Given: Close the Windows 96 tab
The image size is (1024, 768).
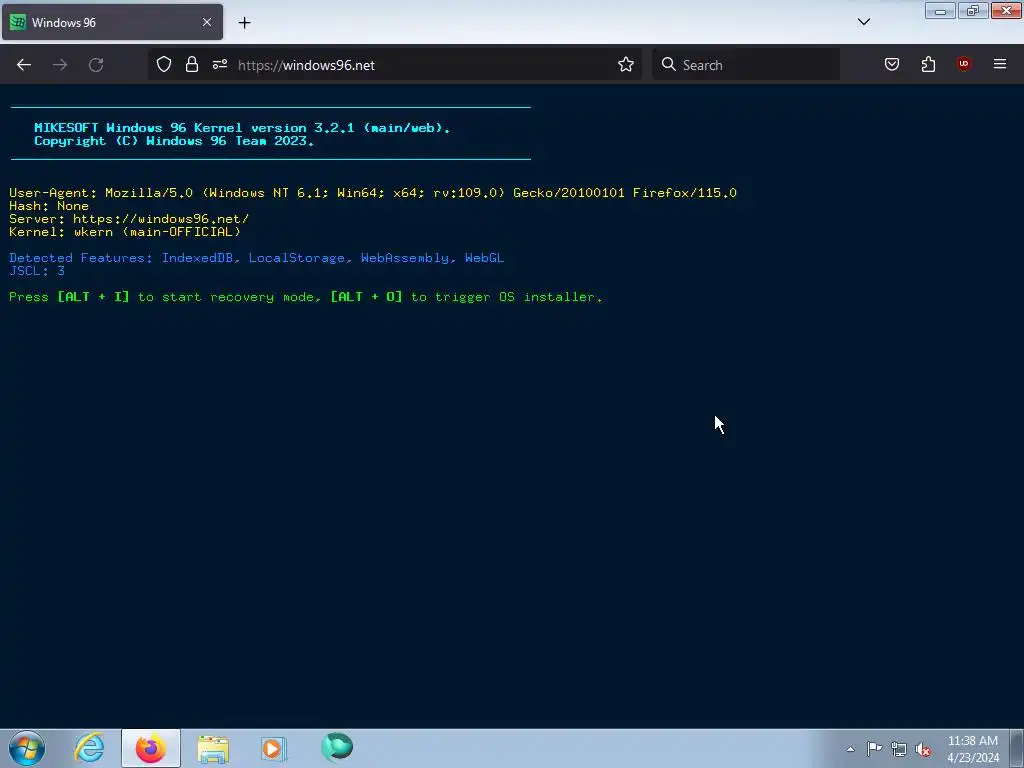Looking at the screenshot, I should [x=207, y=22].
